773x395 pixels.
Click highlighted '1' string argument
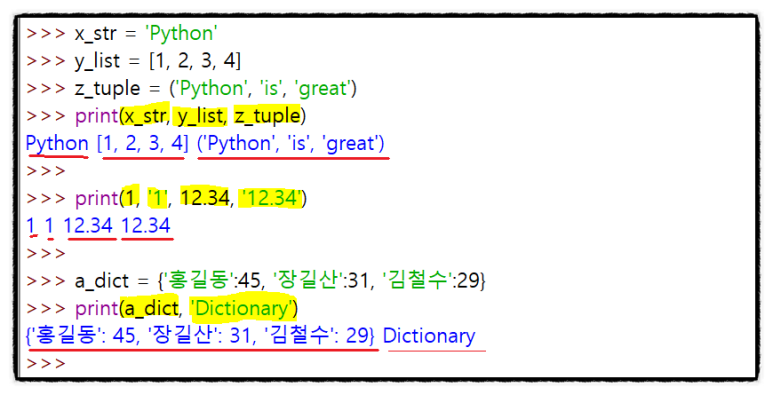click(158, 198)
